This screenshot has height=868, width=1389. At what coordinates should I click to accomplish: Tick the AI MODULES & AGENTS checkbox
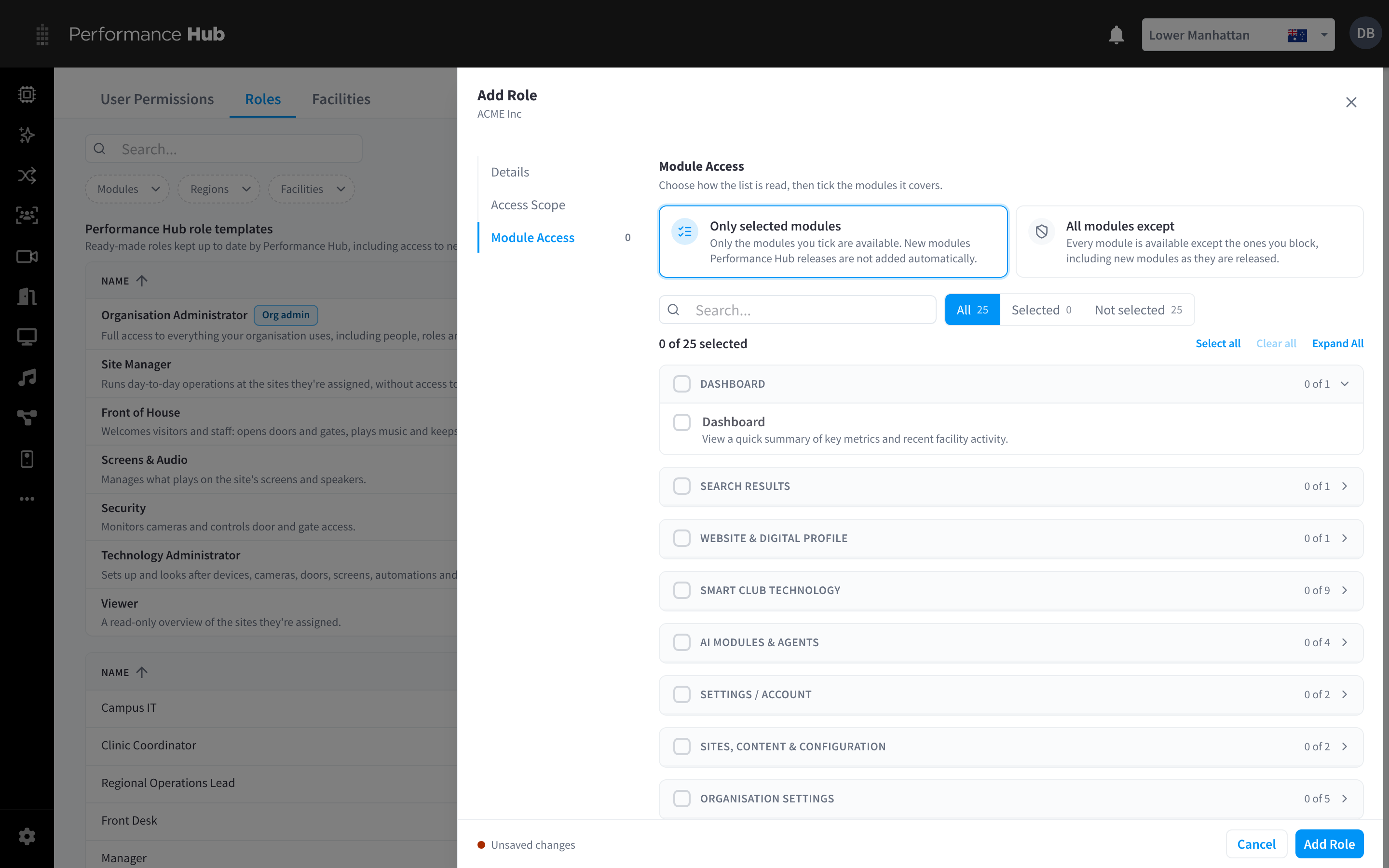[681, 642]
